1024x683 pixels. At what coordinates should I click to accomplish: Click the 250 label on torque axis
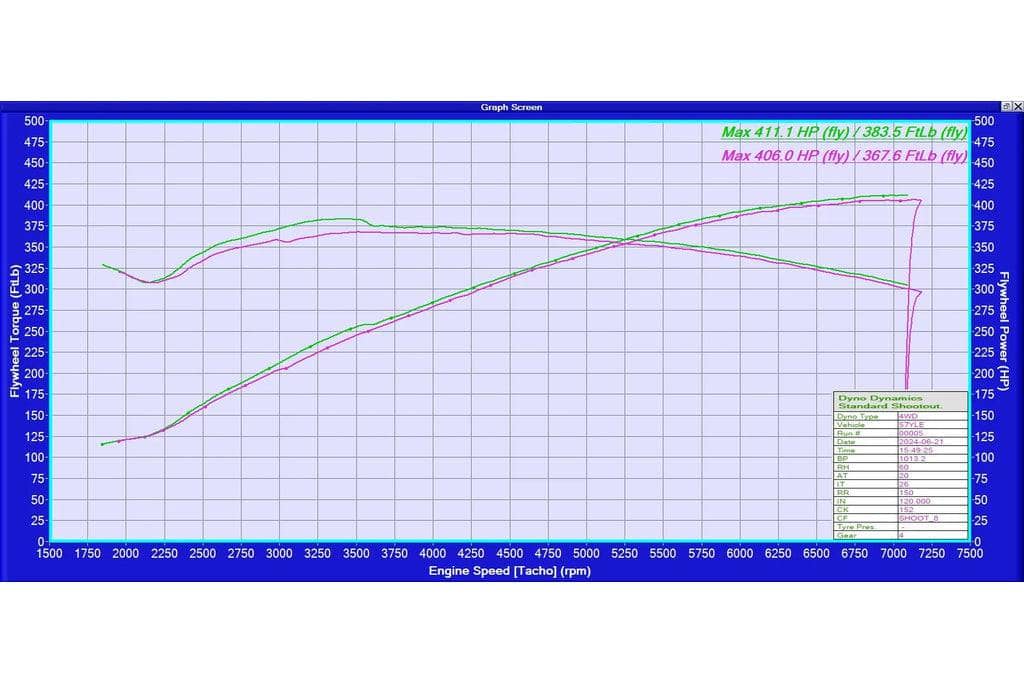pyautogui.click(x=34, y=331)
